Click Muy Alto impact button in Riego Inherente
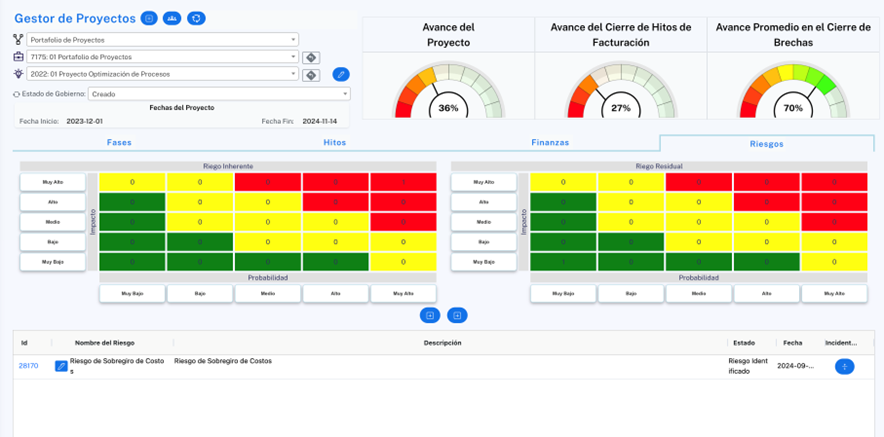The image size is (884, 437). point(52,182)
